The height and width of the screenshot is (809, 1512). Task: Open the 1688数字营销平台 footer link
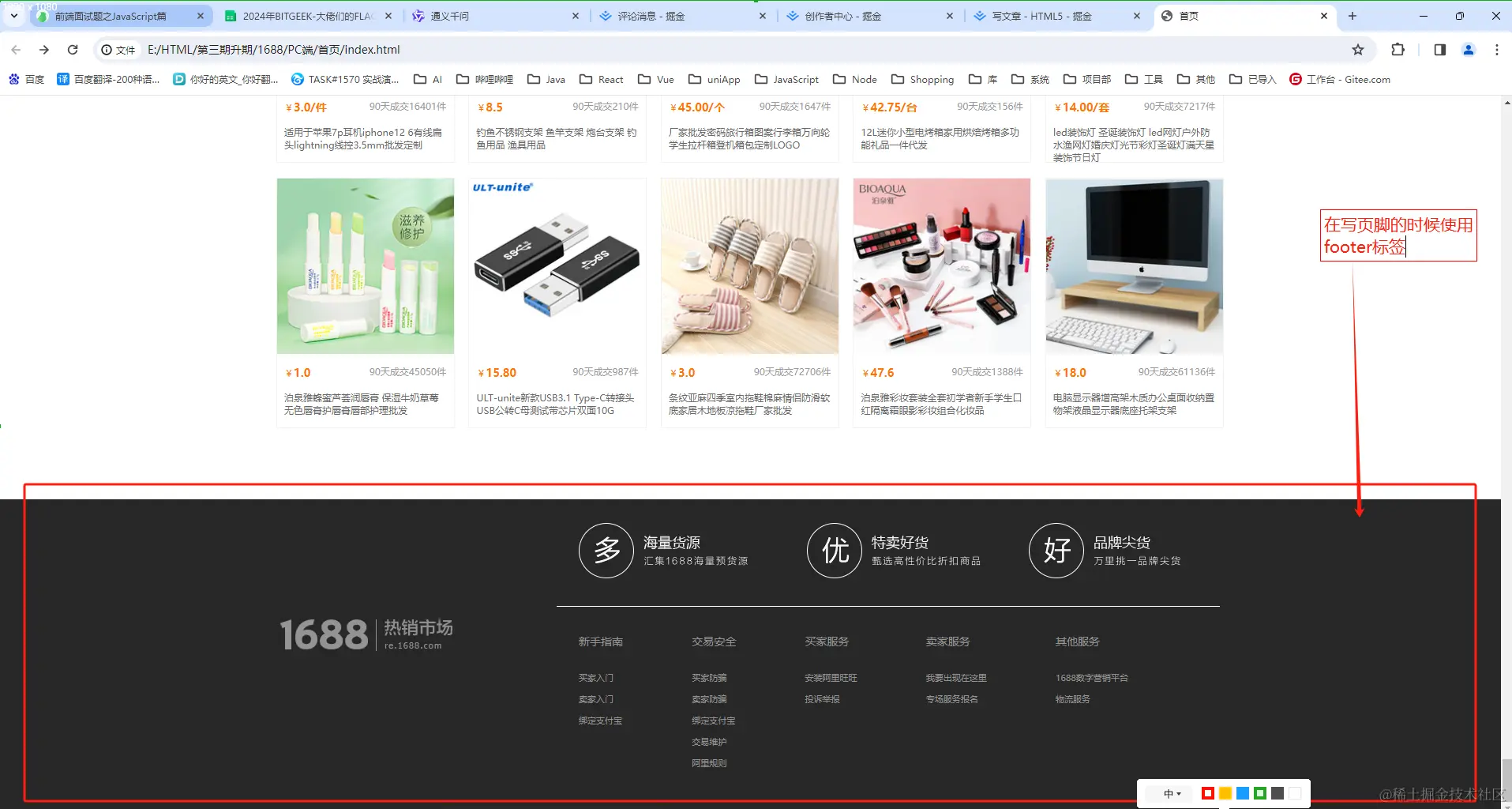coord(1092,678)
